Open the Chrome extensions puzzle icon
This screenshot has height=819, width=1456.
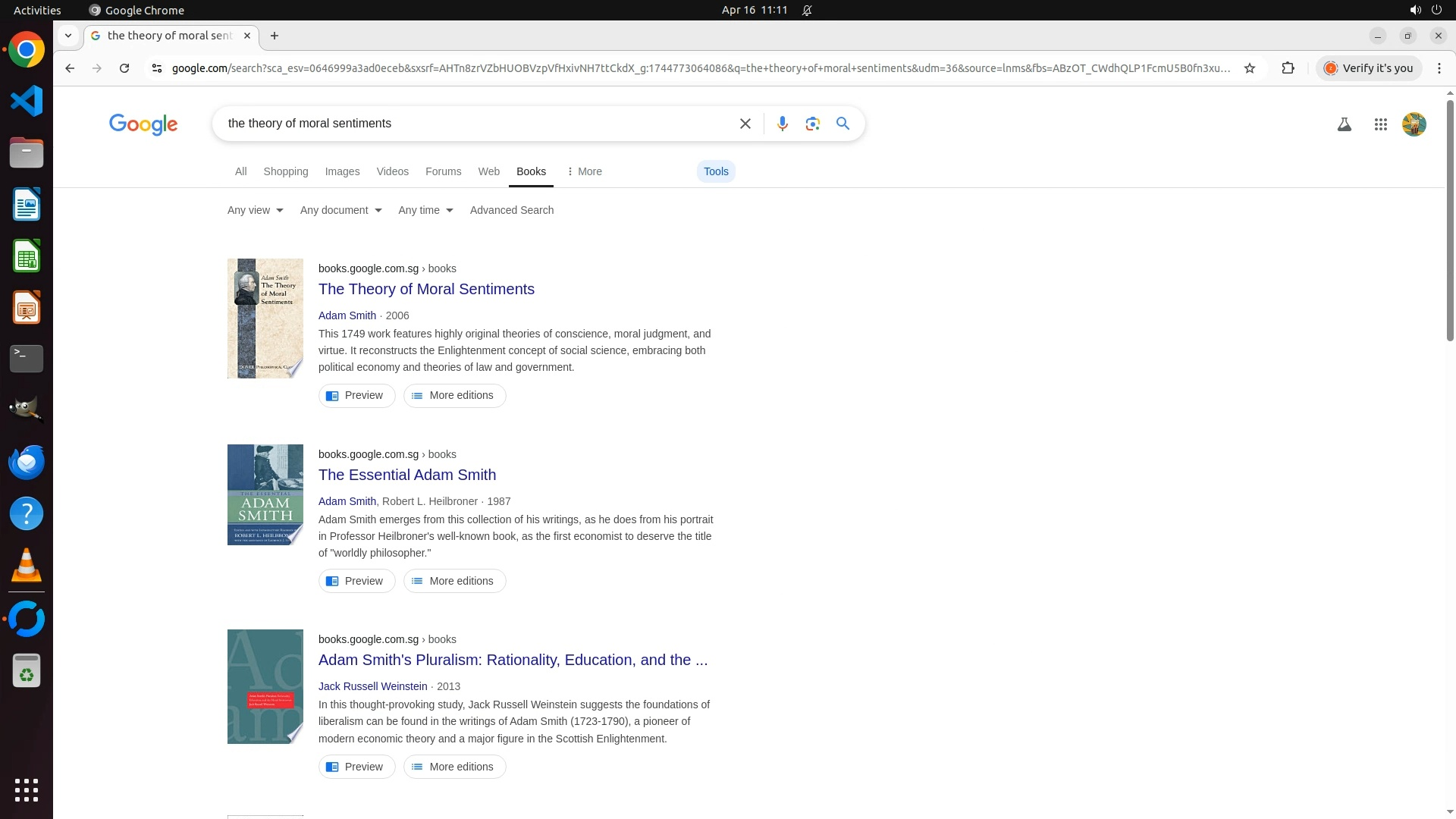click(1288, 68)
